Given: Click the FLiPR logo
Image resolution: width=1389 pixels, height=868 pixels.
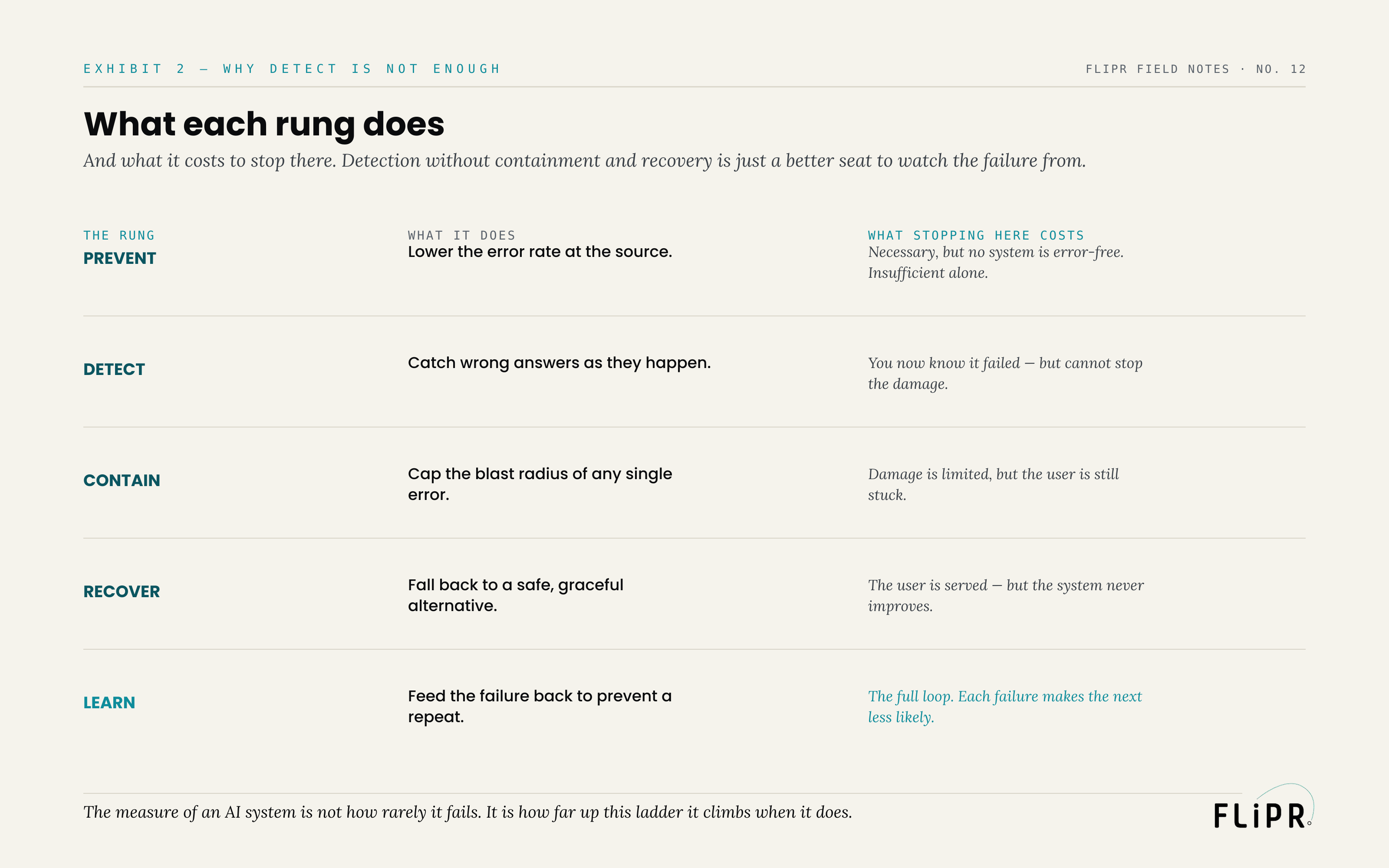Looking at the screenshot, I should tap(1263, 806).
